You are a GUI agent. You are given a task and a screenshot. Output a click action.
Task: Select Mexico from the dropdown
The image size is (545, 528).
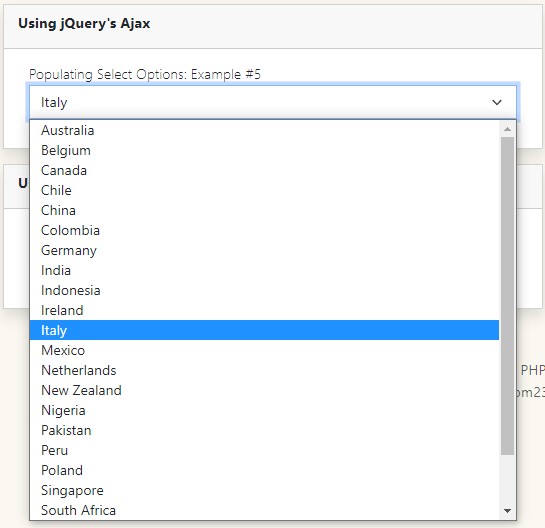pyautogui.click(x=265, y=350)
